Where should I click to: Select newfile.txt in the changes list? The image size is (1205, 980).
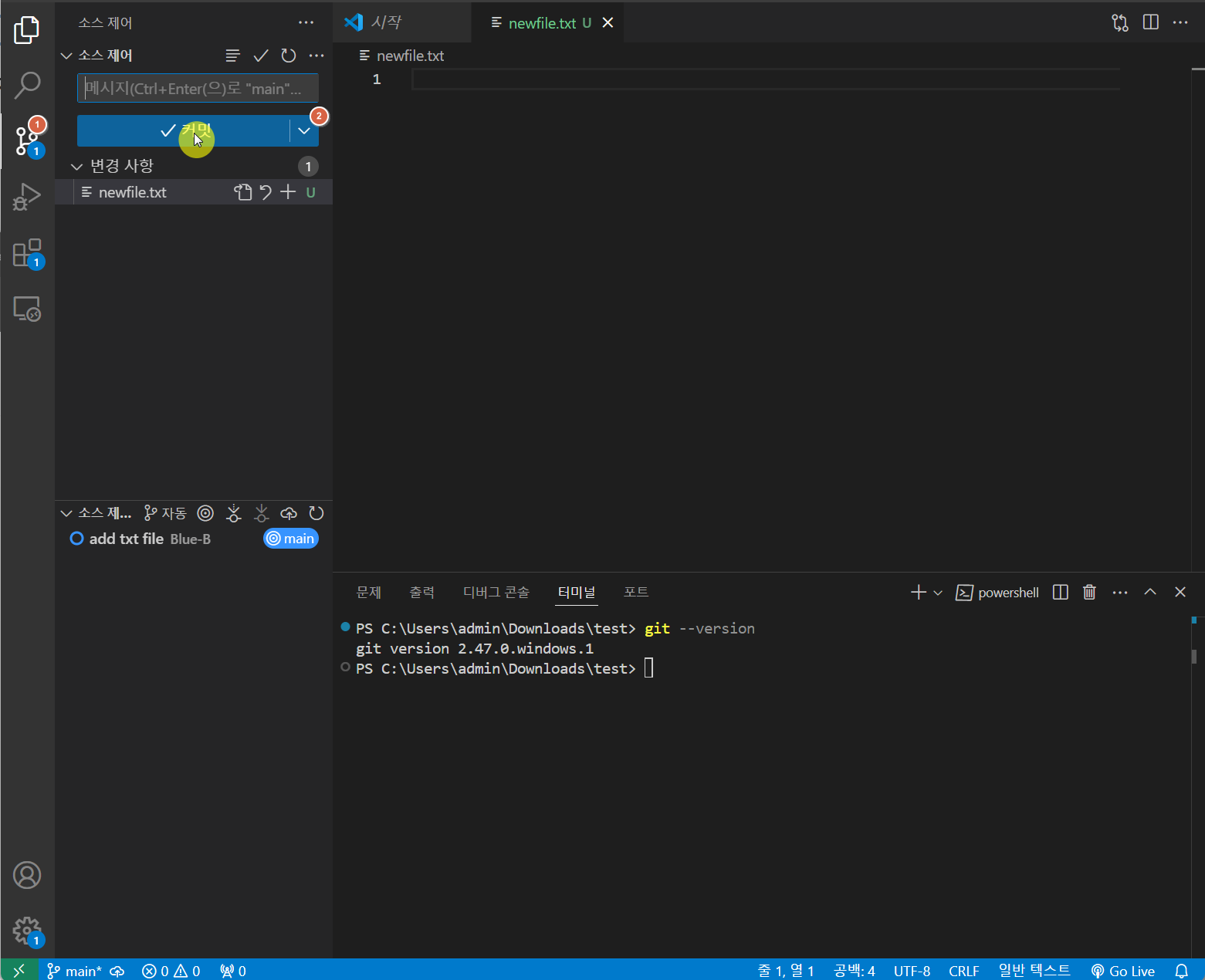point(194,192)
